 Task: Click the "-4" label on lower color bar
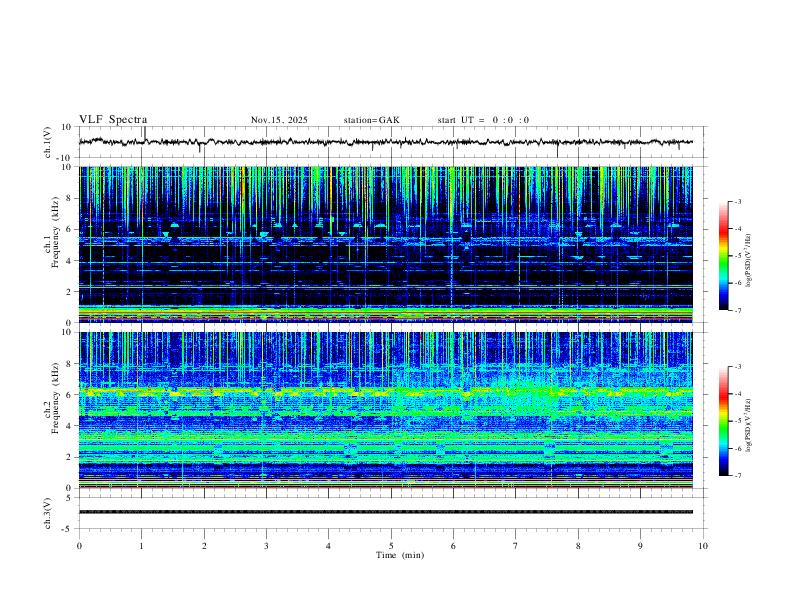(x=737, y=394)
